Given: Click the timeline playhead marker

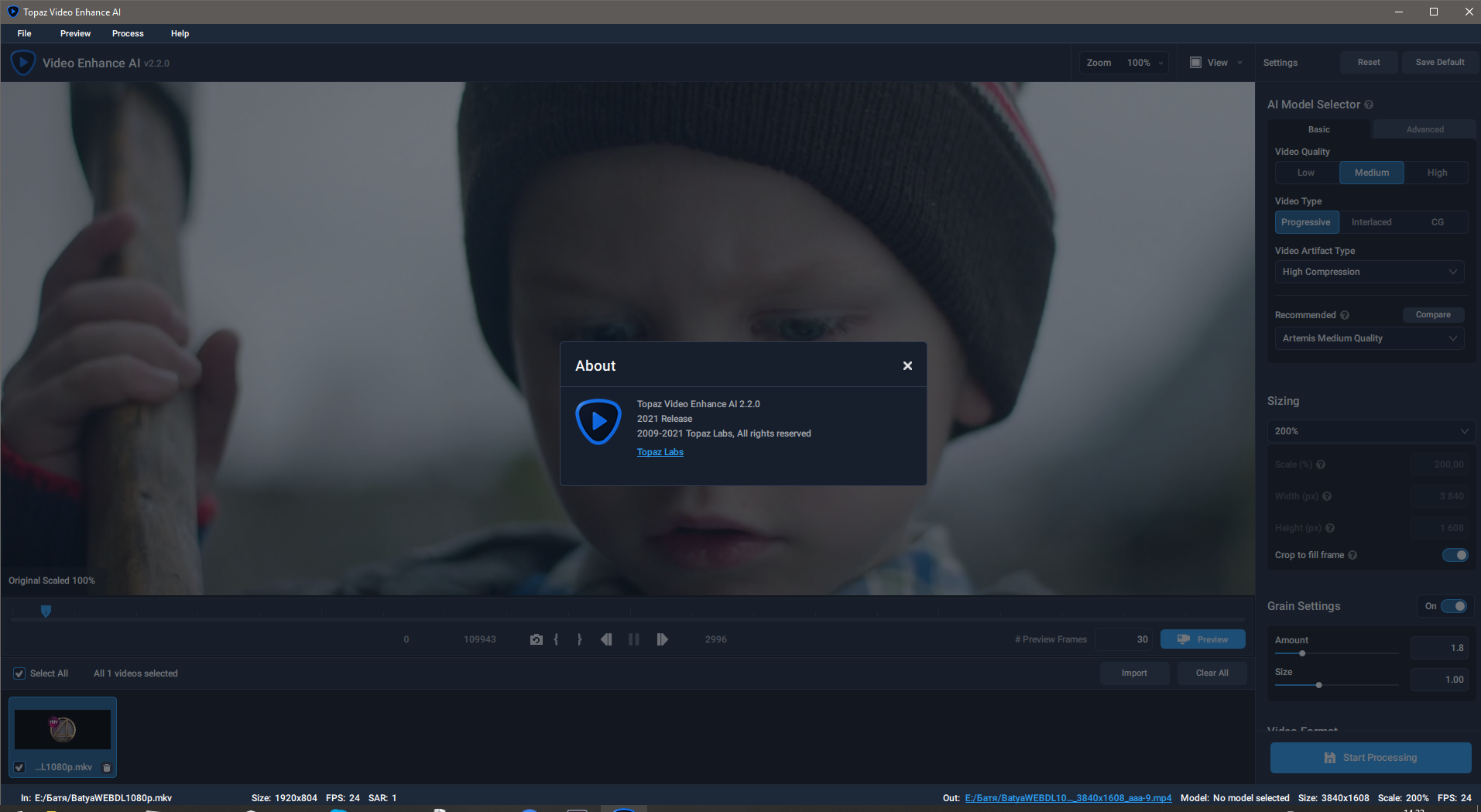Looking at the screenshot, I should pyautogui.click(x=46, y=612).
